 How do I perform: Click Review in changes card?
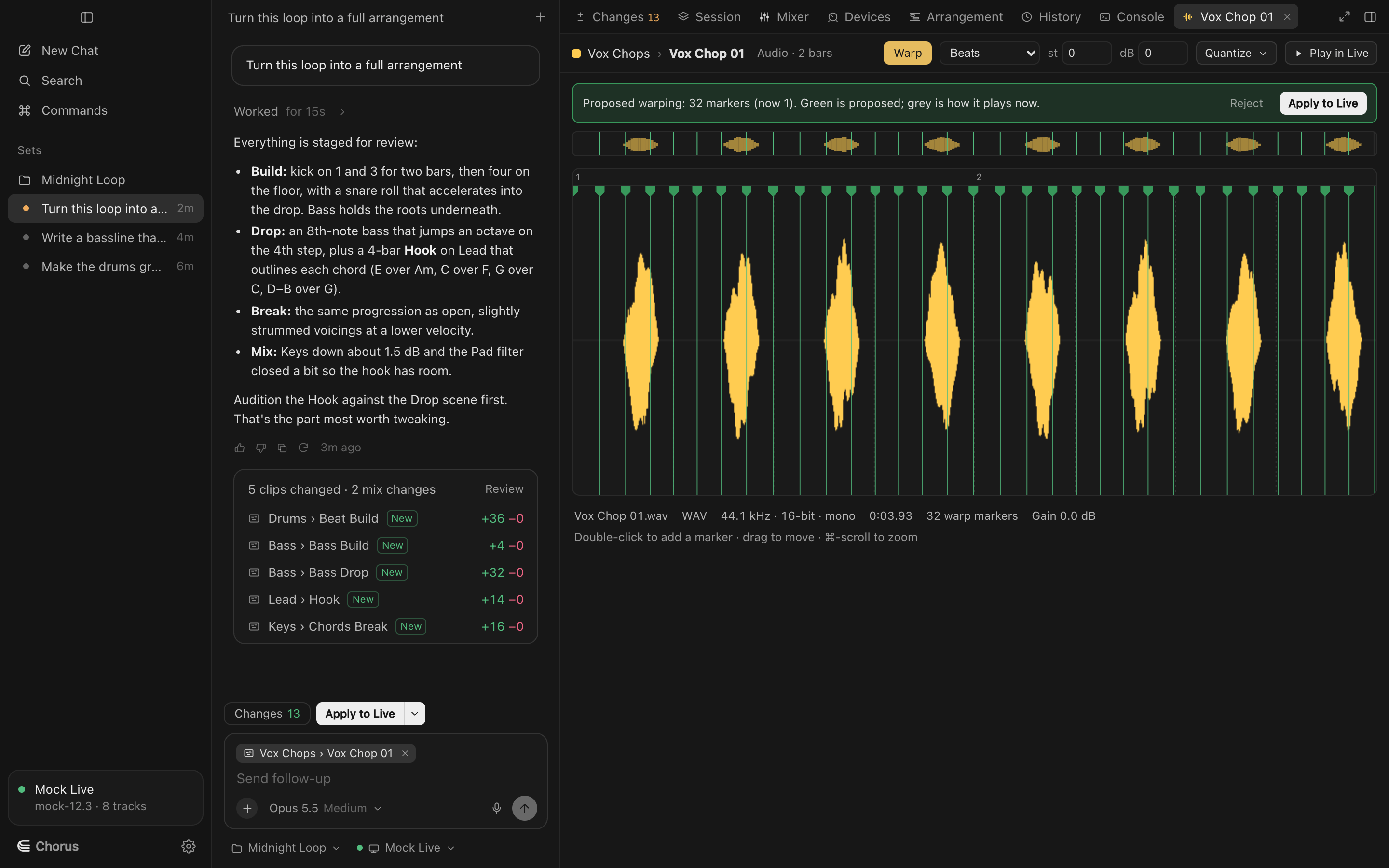pyautogui.click(x=504, y=489)
